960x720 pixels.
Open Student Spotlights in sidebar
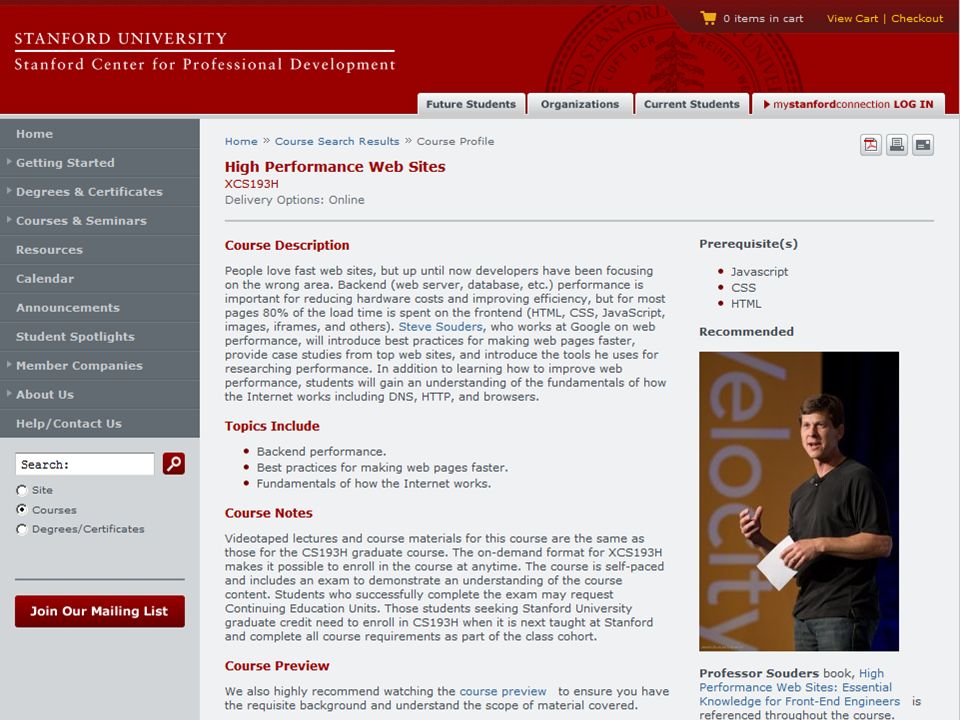point(100,336)
